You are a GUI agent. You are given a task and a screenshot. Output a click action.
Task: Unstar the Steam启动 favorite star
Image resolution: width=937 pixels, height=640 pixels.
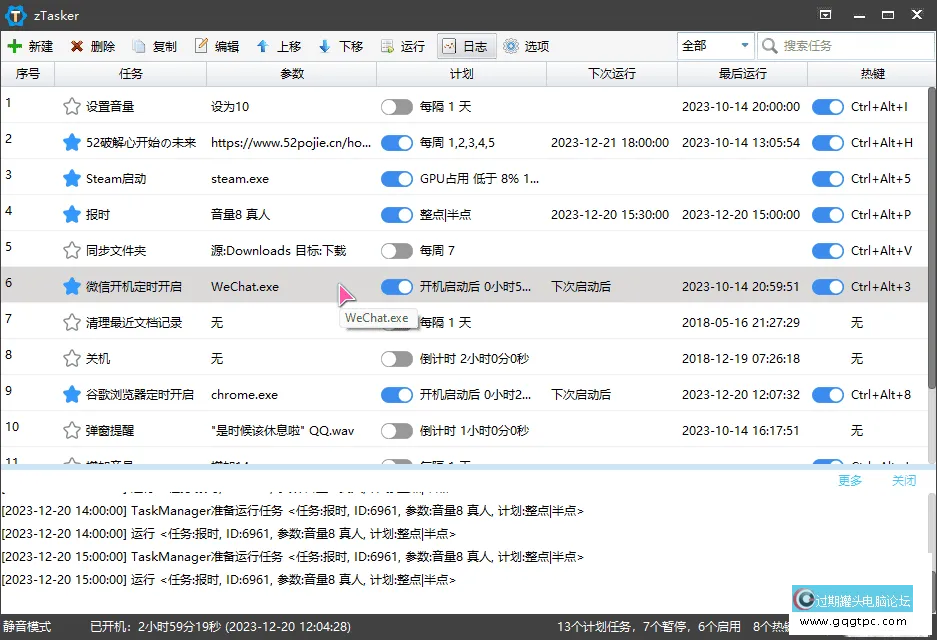point(72,177)
